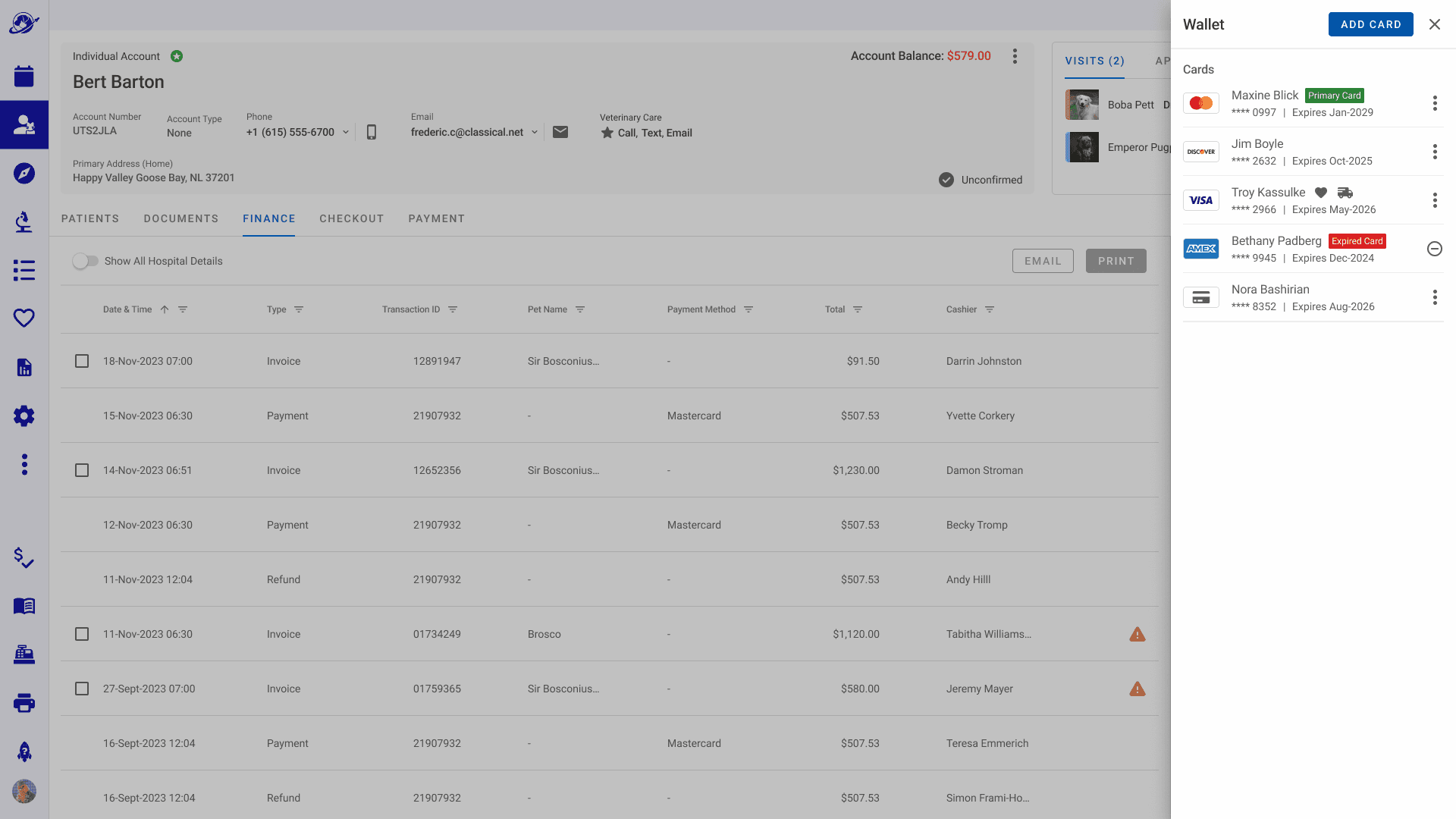This screenshot has height=819, width=1456.
Task: Switch to the Checkout tab
Action: pyautogui.click(x=351, y=218)
